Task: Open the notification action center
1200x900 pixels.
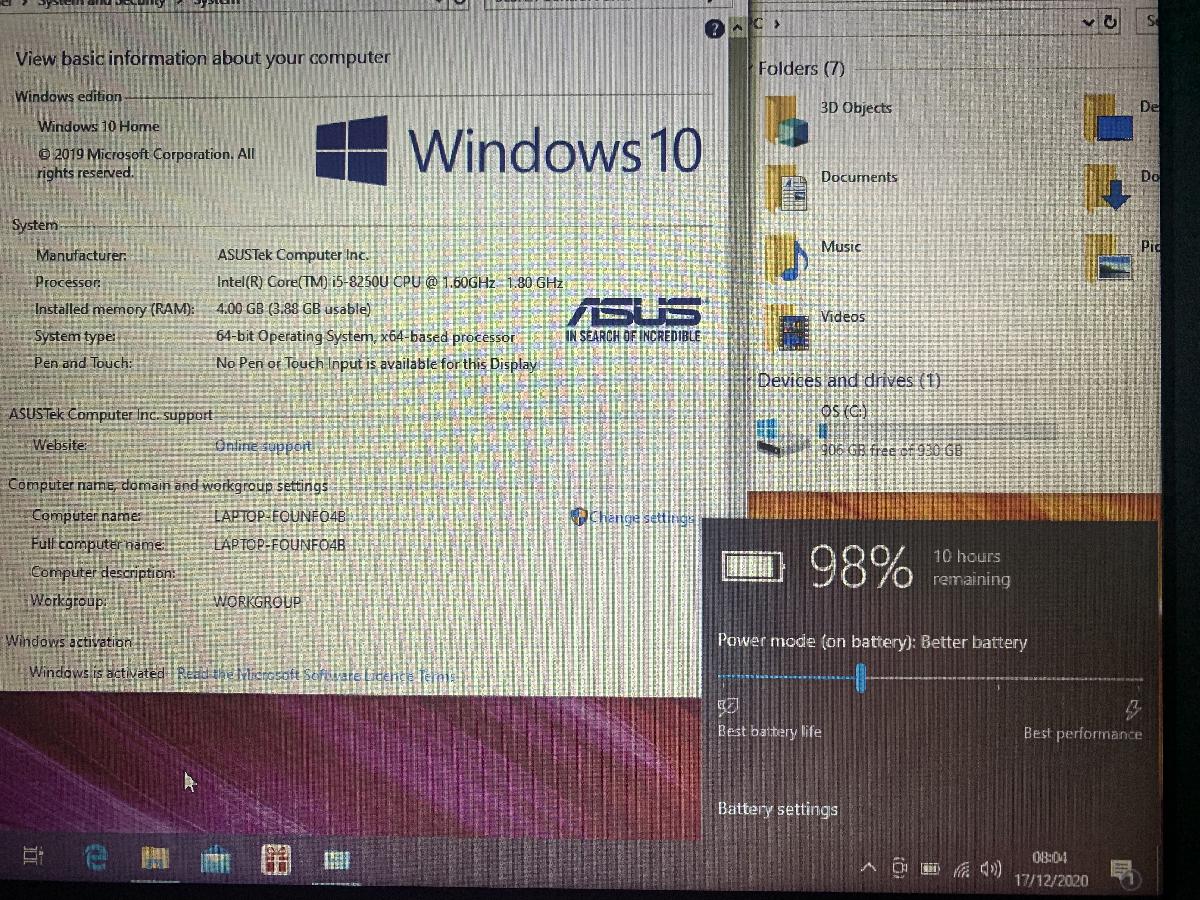Action: click(x=1121, y=870)
